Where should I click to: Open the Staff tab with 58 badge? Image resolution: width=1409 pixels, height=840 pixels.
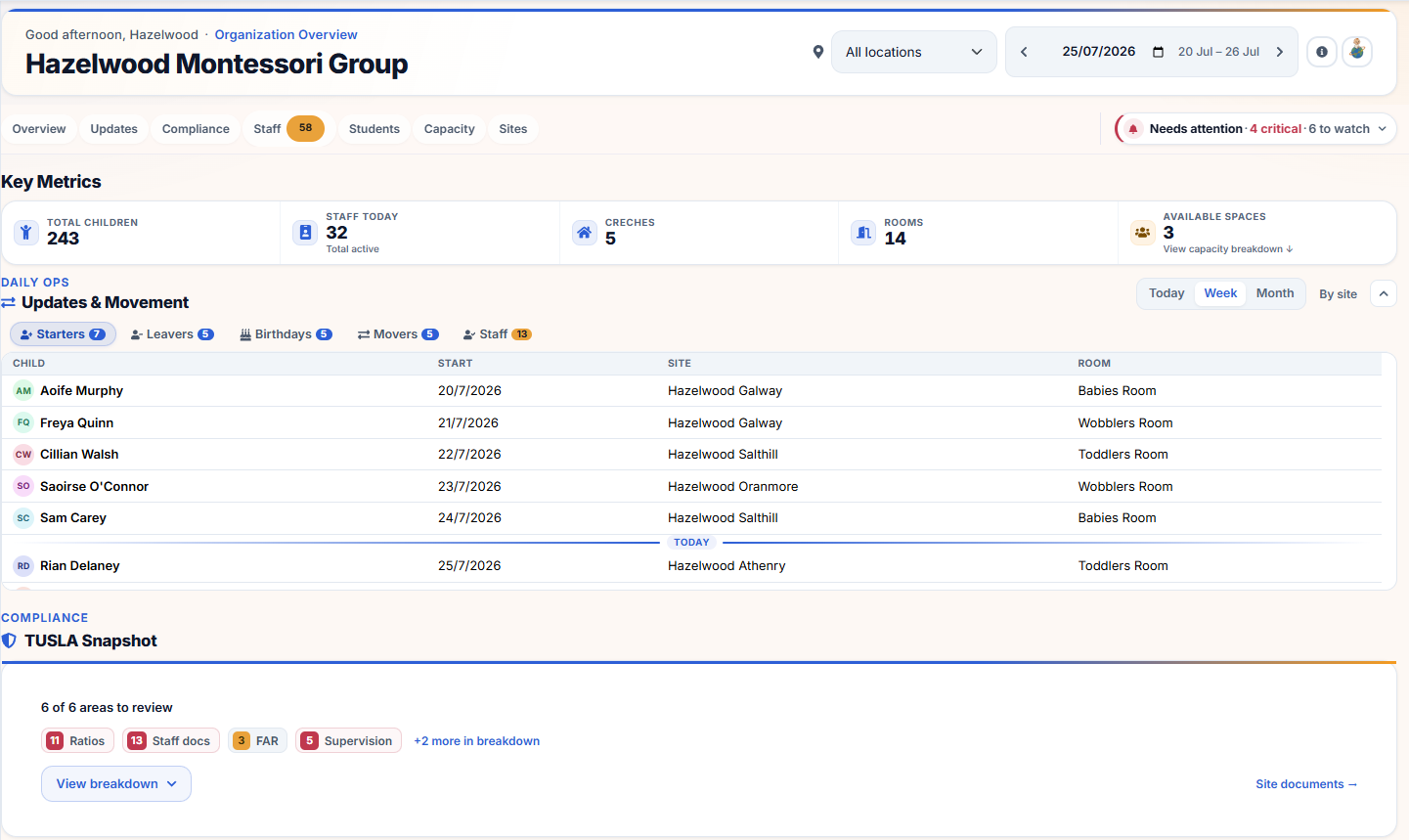(x=288, y=129)
